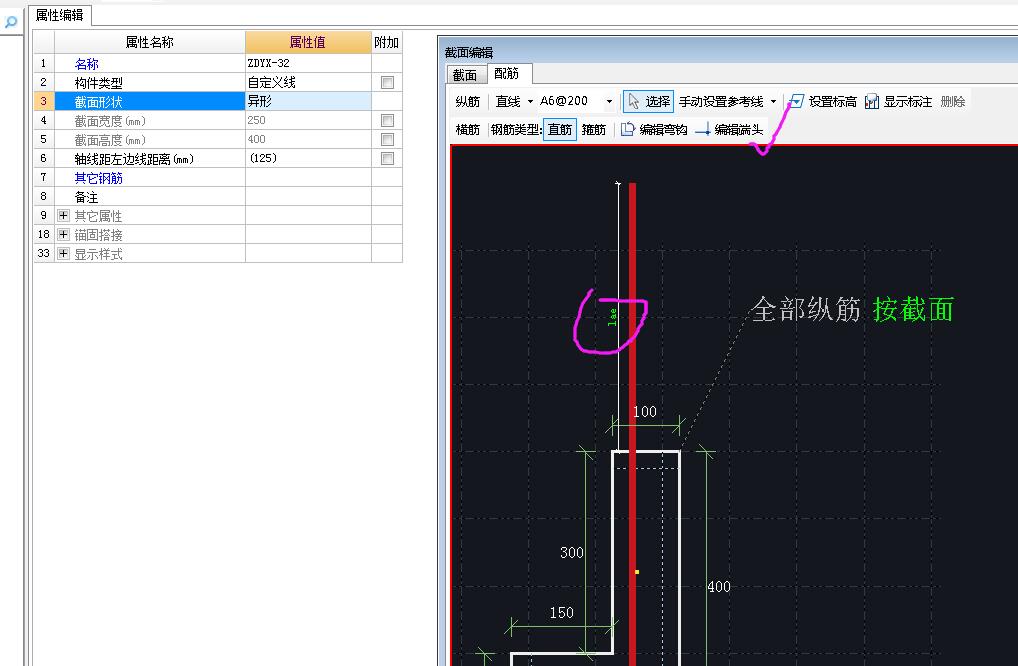The height and width of the screenshot is (666, 1018).
Task: Toggle the 截面宽度 附加 checkbox
Action: click(387, 120)
